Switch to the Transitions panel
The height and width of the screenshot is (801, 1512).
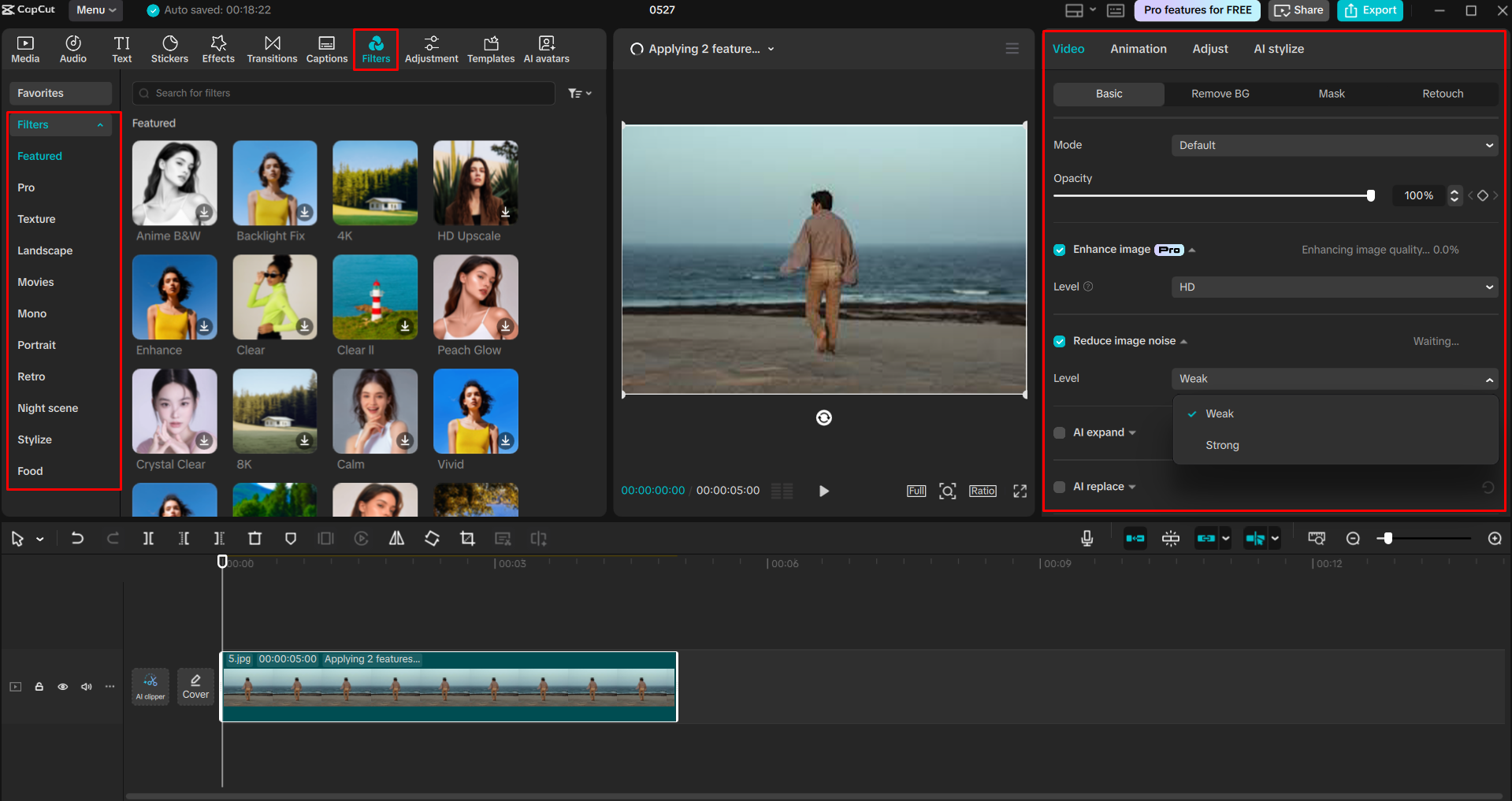point(272,48)
